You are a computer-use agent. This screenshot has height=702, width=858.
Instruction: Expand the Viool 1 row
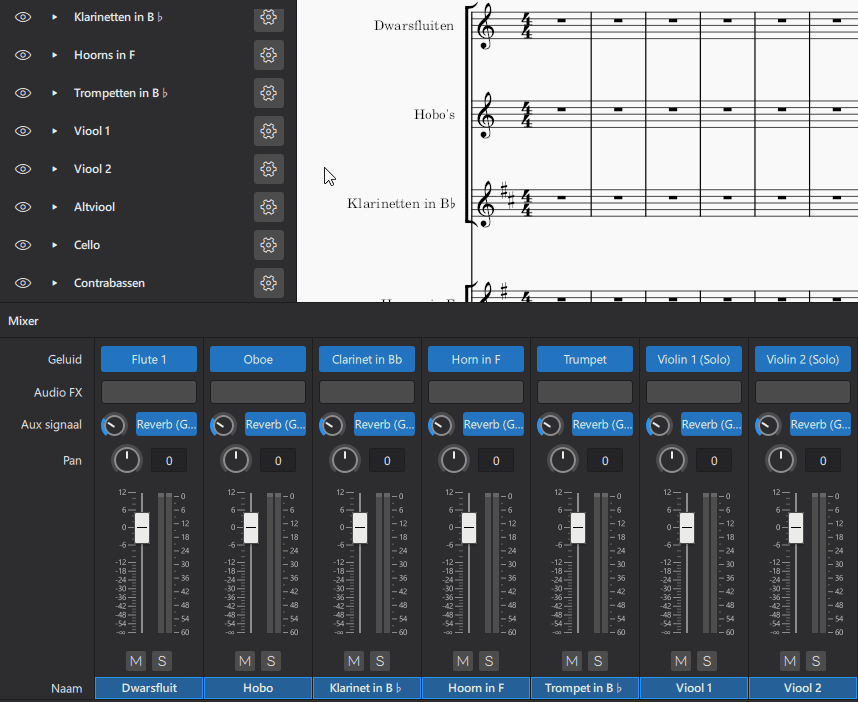tap(54, 131)
